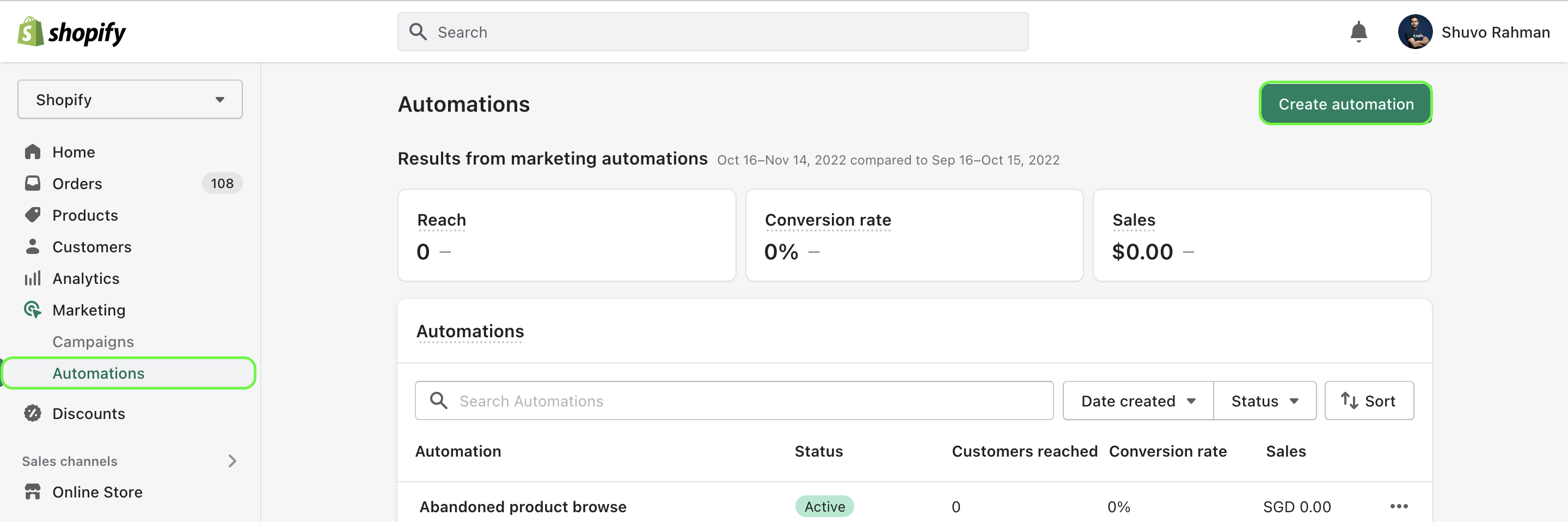Click the Discounts percent badge icon
This screenshot has width=1568, height=522.
(33, 414)
